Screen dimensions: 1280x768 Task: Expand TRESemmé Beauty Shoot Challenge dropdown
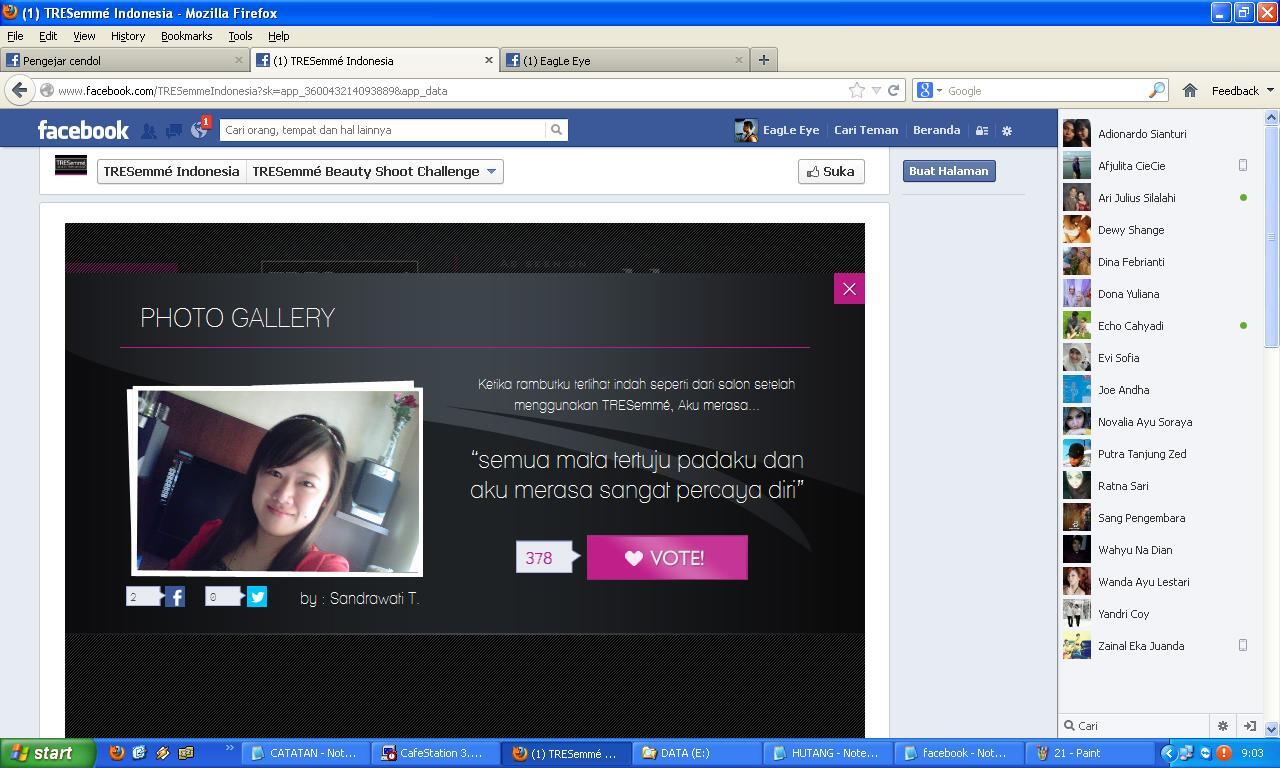(x=491, y=171)
